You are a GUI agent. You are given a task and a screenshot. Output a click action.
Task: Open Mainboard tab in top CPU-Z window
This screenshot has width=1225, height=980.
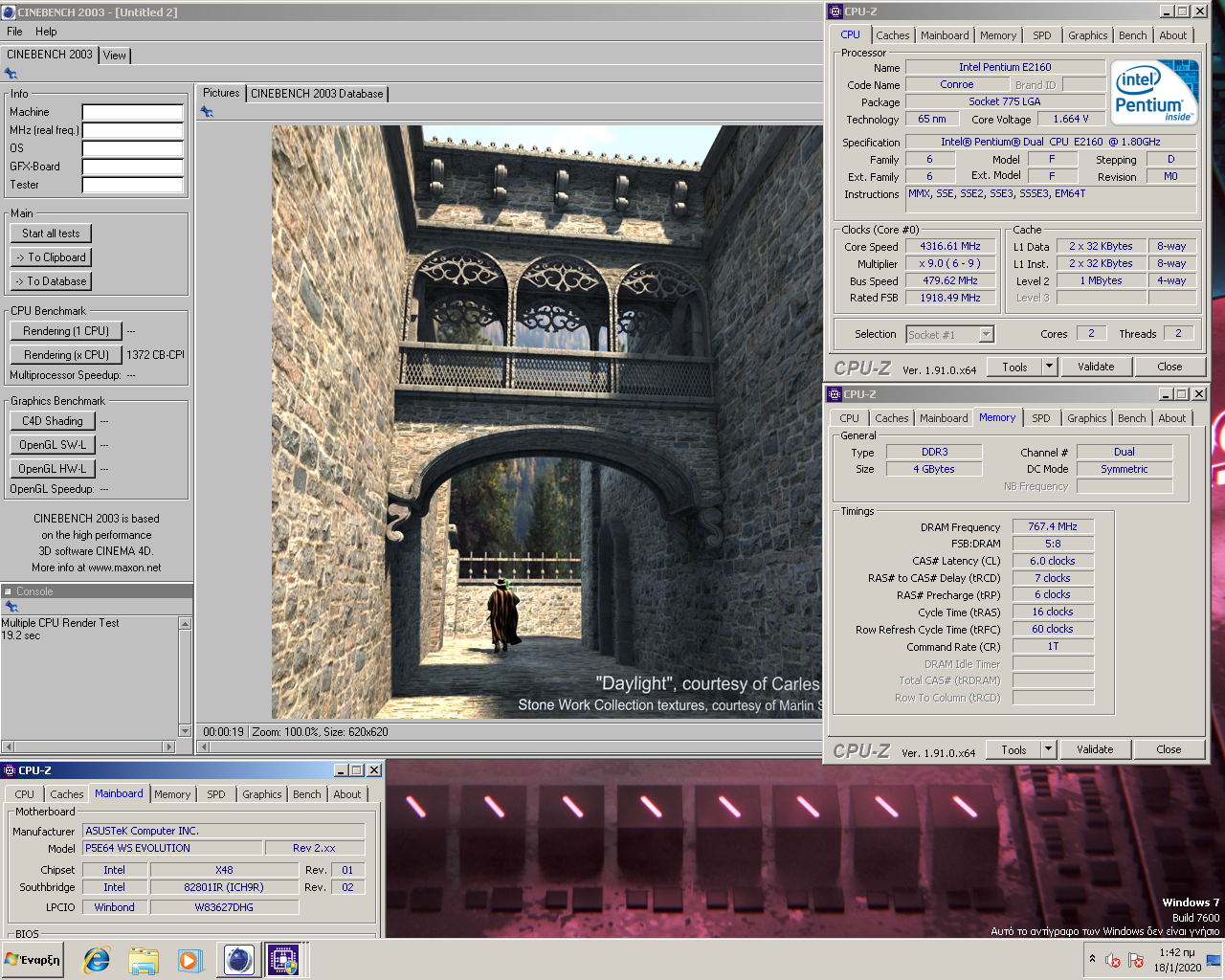(945, 35)
